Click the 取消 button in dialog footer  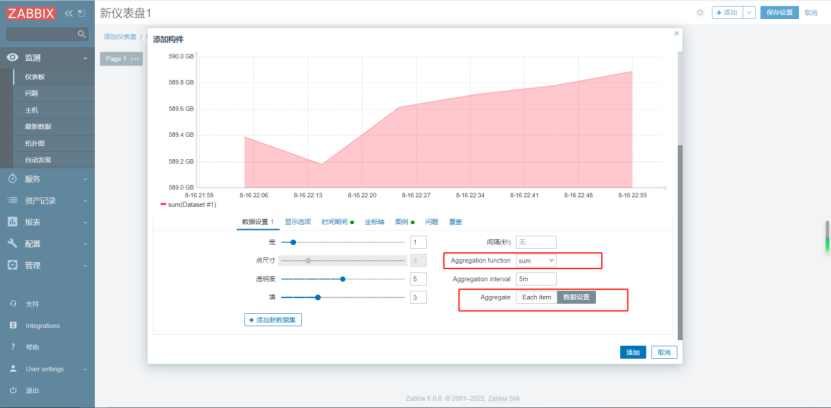(x=665, y=352)
